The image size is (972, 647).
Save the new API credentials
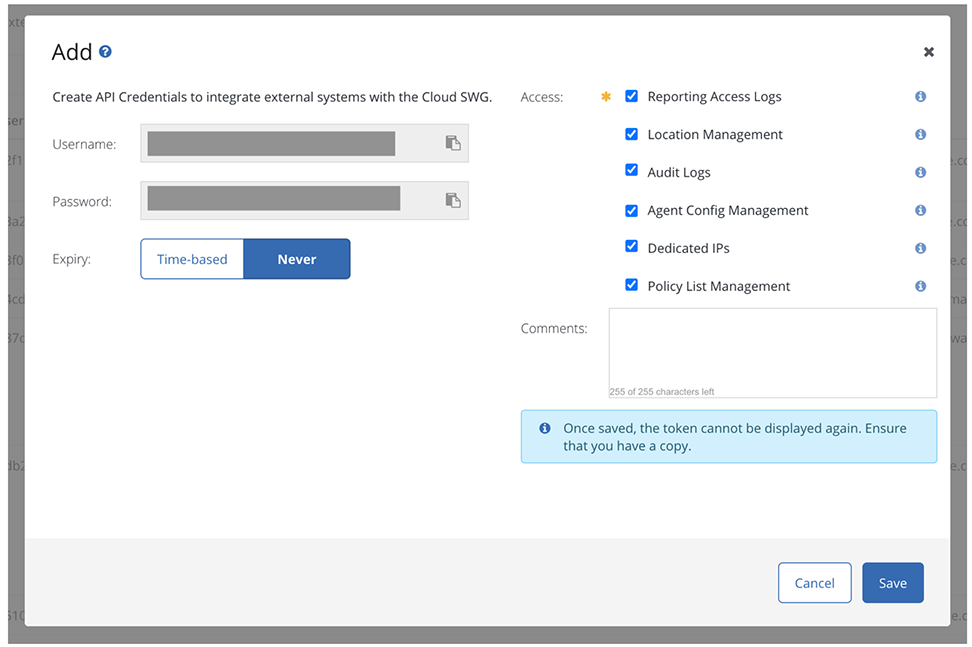(x=892, y=583)
